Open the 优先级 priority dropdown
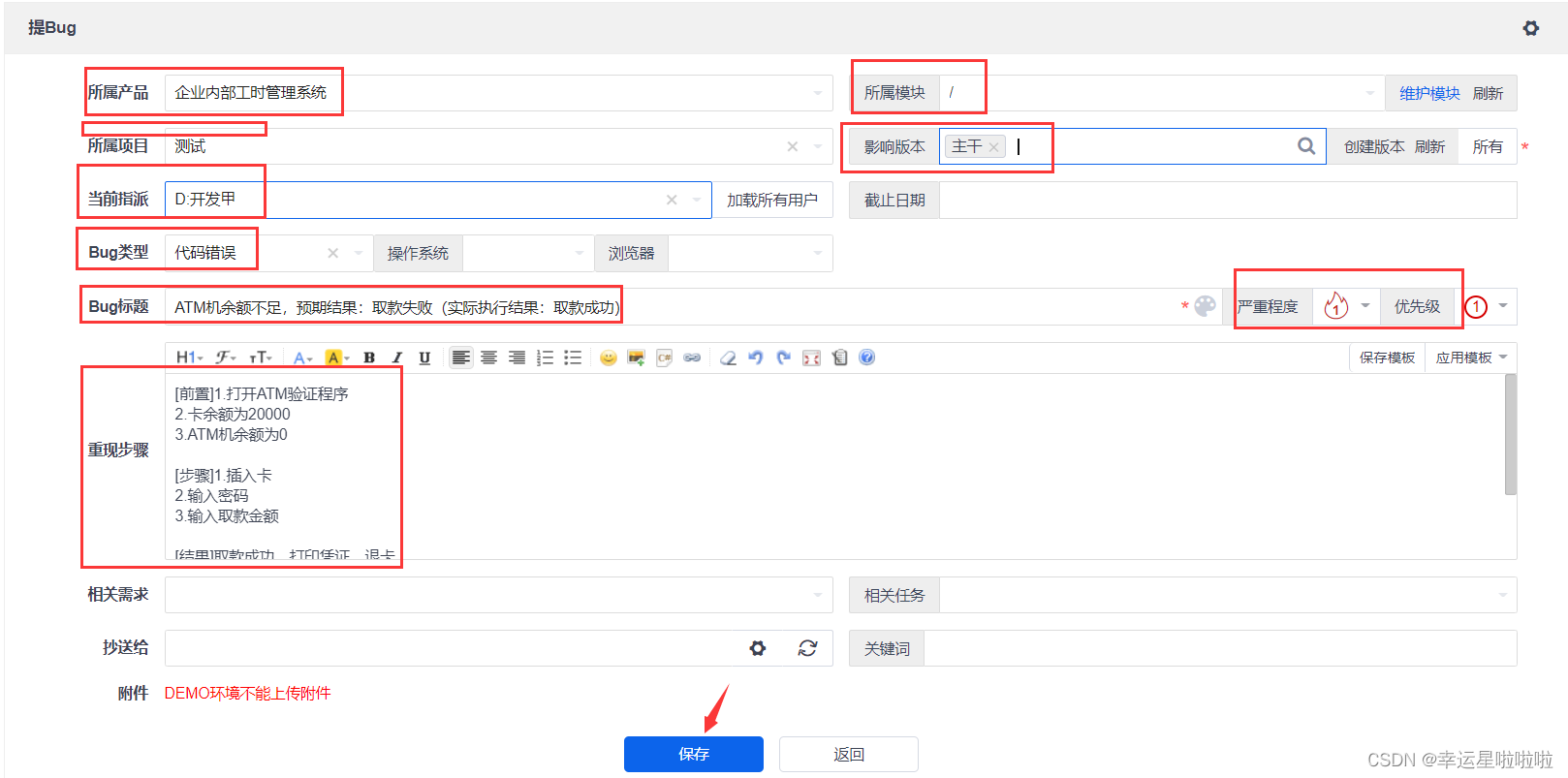This screenshot has height=778, width=1568. click(1486, 306)
